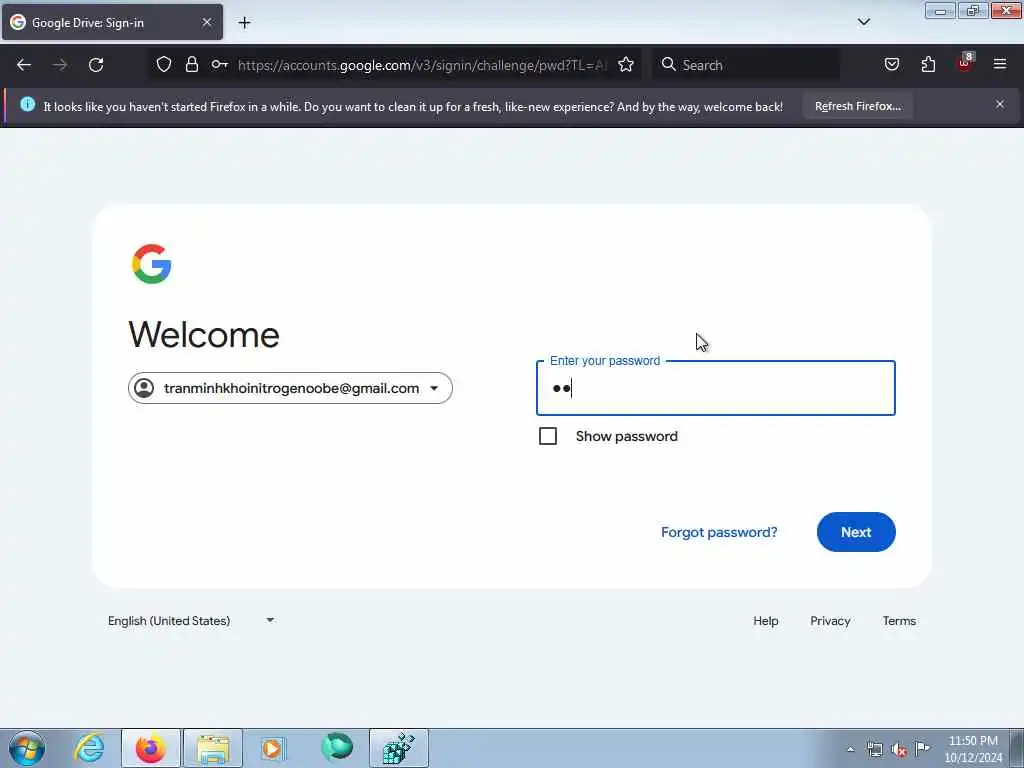1024x768 pixels.
Task: Click the Enter your password field
Action: pos(716,388)
